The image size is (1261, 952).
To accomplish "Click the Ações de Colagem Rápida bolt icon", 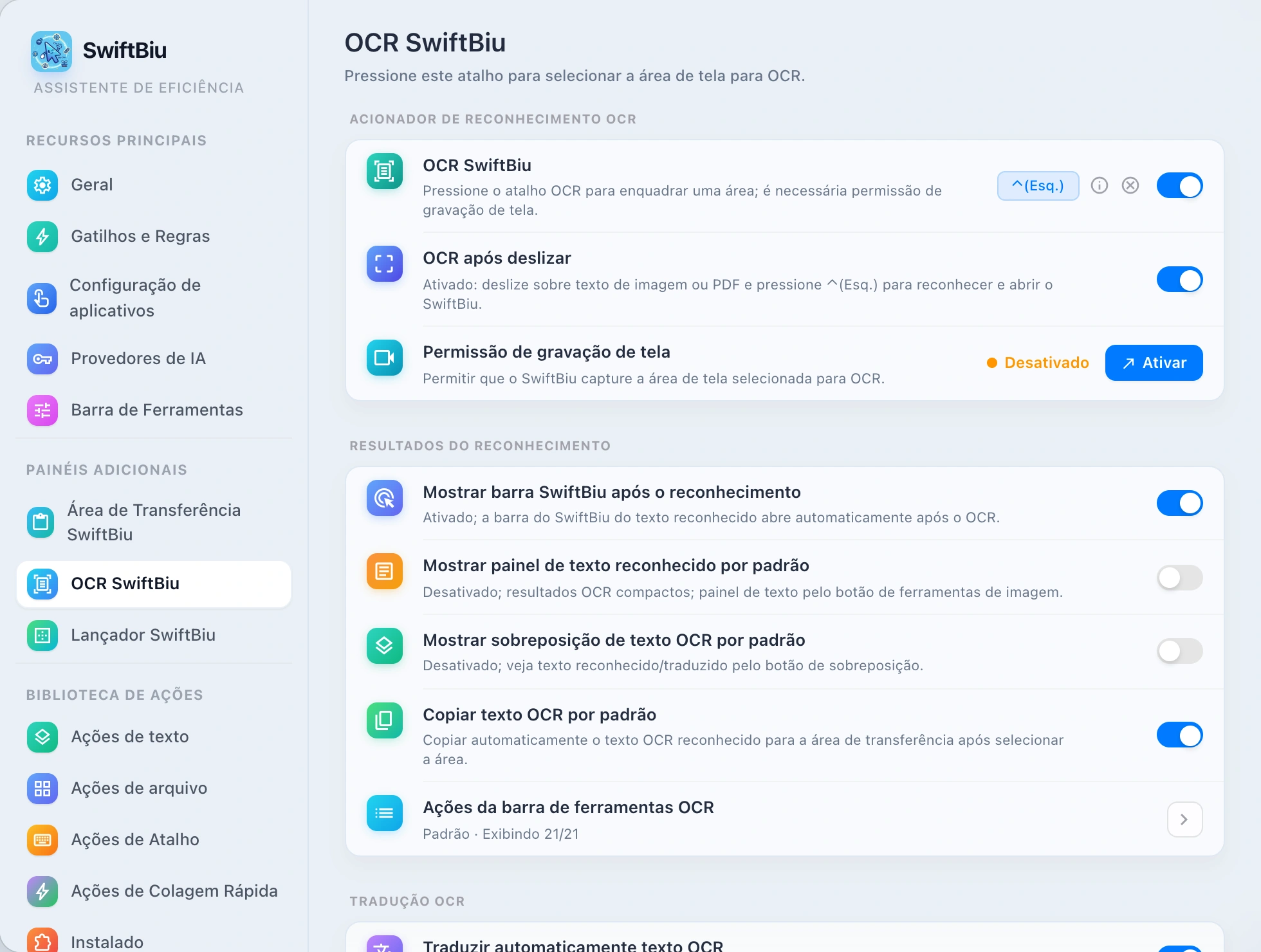I will pos(42,892).
